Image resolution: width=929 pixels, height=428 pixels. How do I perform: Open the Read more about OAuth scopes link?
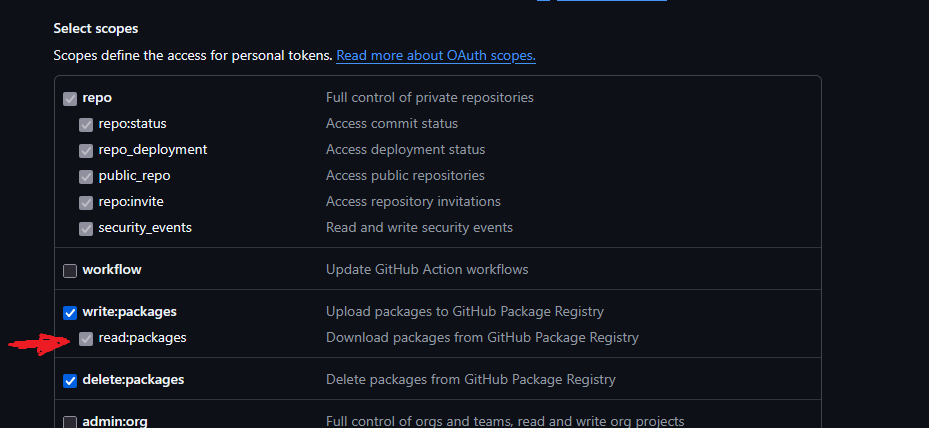[x=435, y=56]
